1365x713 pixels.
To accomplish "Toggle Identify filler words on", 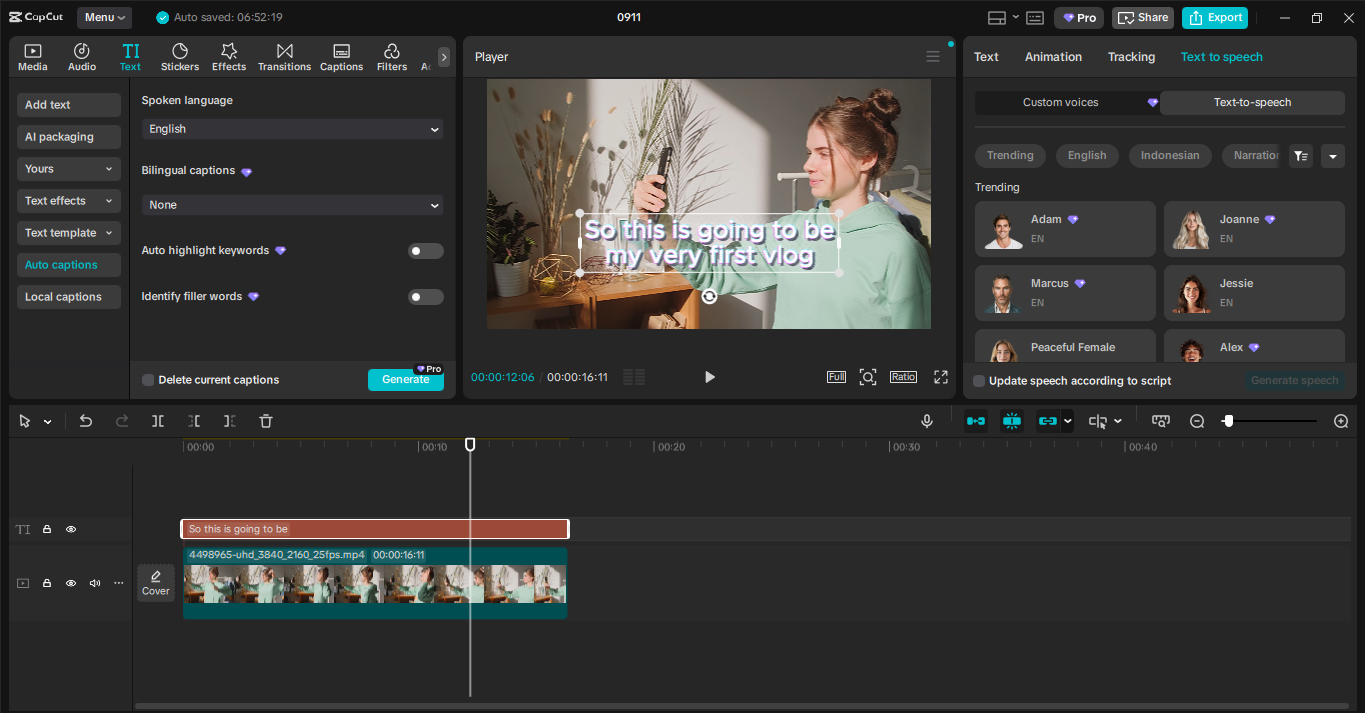I will click(425, 297).
